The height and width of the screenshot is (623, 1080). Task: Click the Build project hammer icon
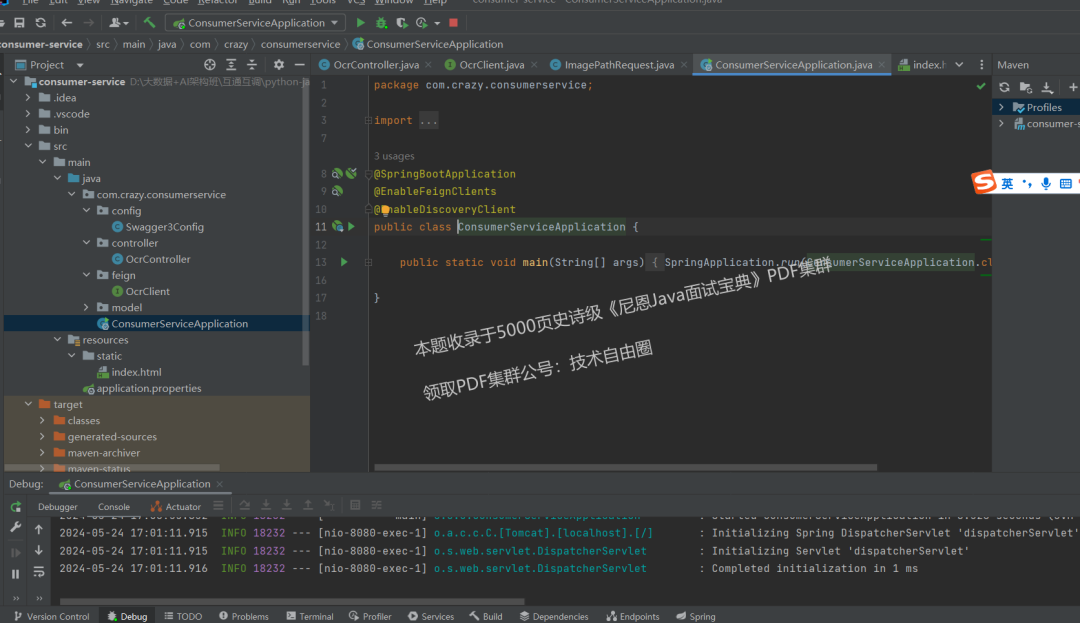[x=149, y=23]
